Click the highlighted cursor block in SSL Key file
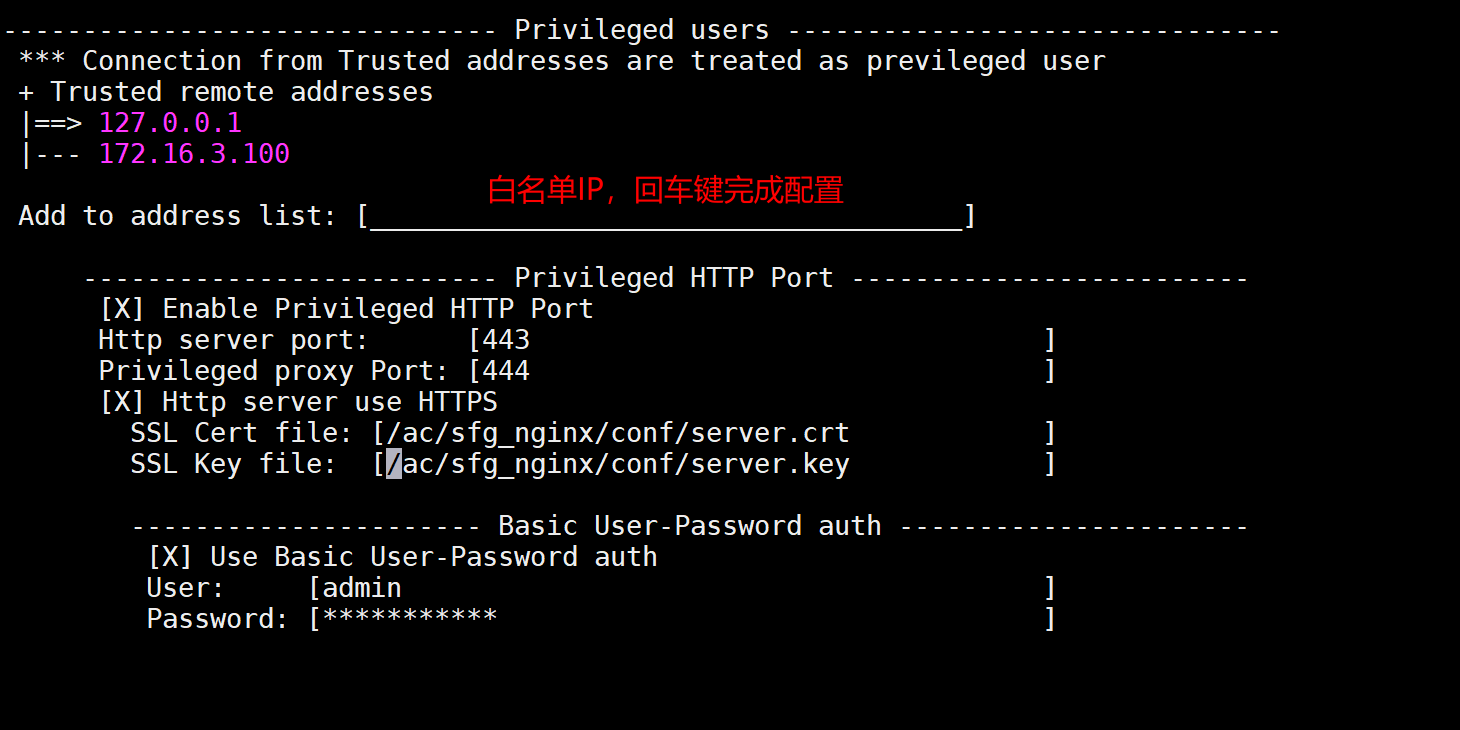This screenshot has width=1460, height=730. tap(394, 464)
